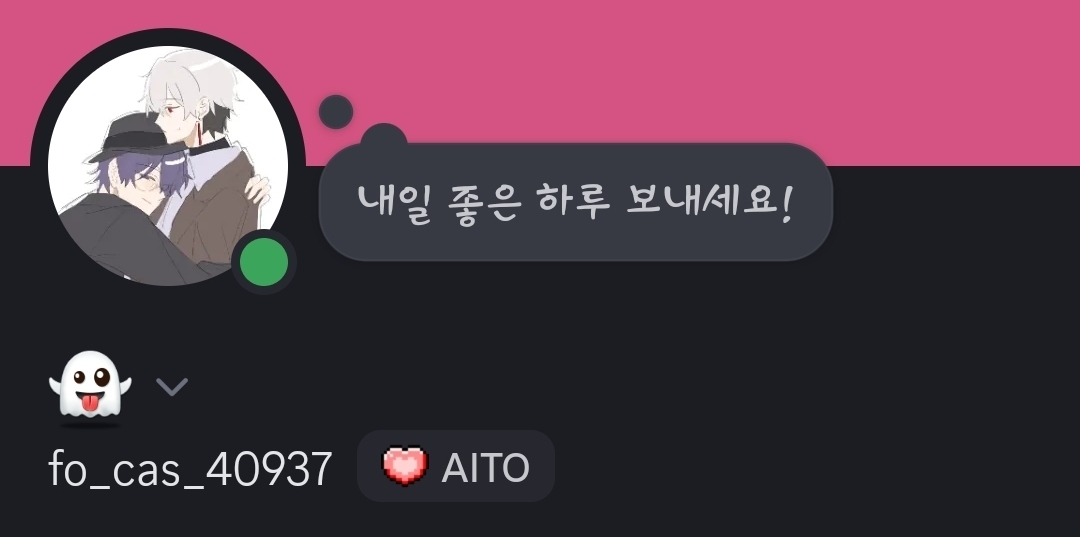Open the AITO server tag badge

pyautogui.click(x=455, y=466)
